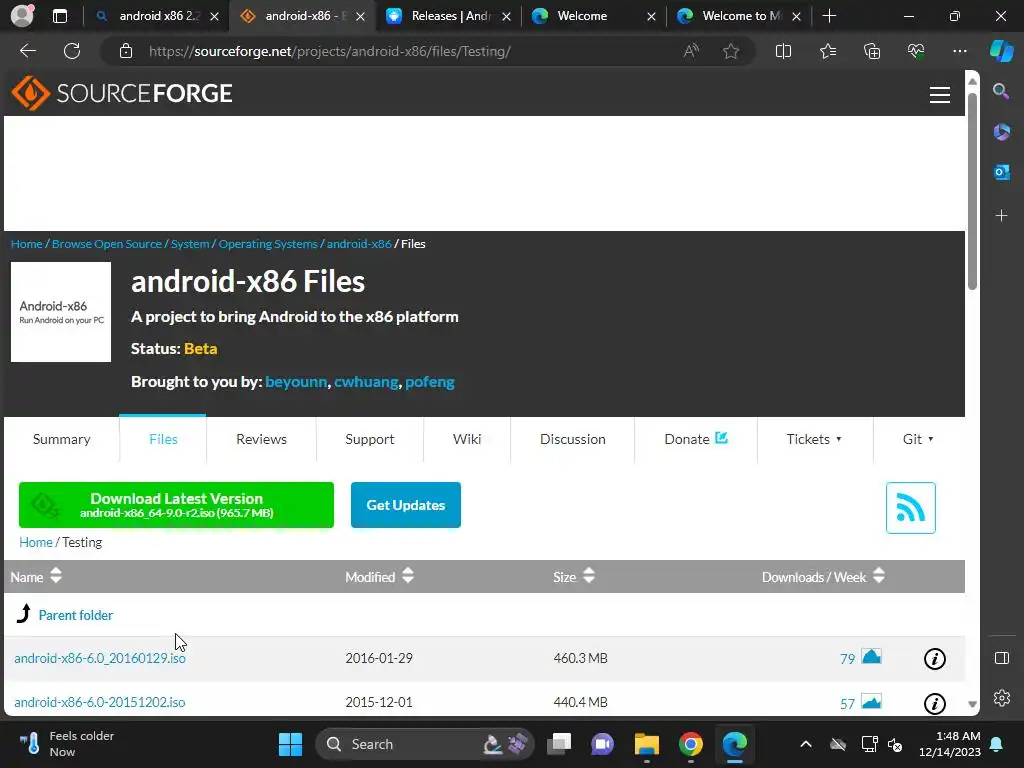Viewport: 1024px width, 768px height.
Task: Open Edge tab actions menu
Action: (x=59, y=16)
